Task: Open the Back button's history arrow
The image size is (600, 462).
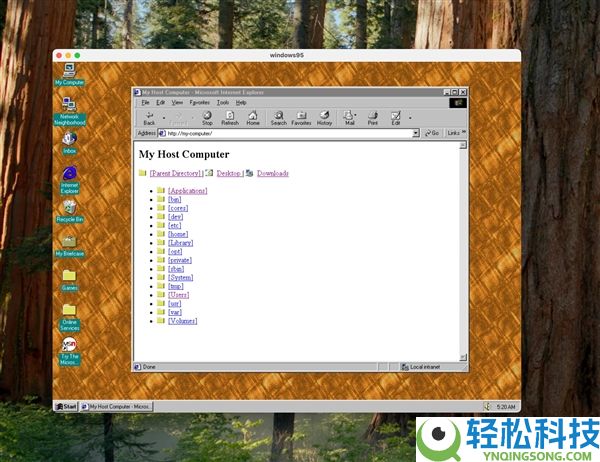Action: [164, 118]
